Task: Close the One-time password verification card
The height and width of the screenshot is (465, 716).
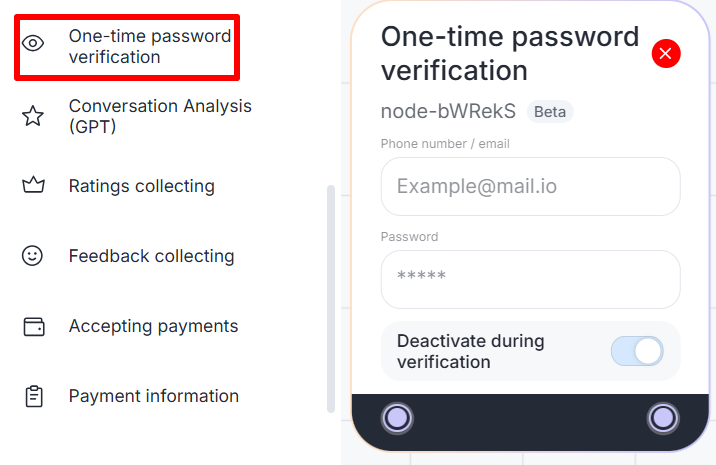Action: click(666, 53)
